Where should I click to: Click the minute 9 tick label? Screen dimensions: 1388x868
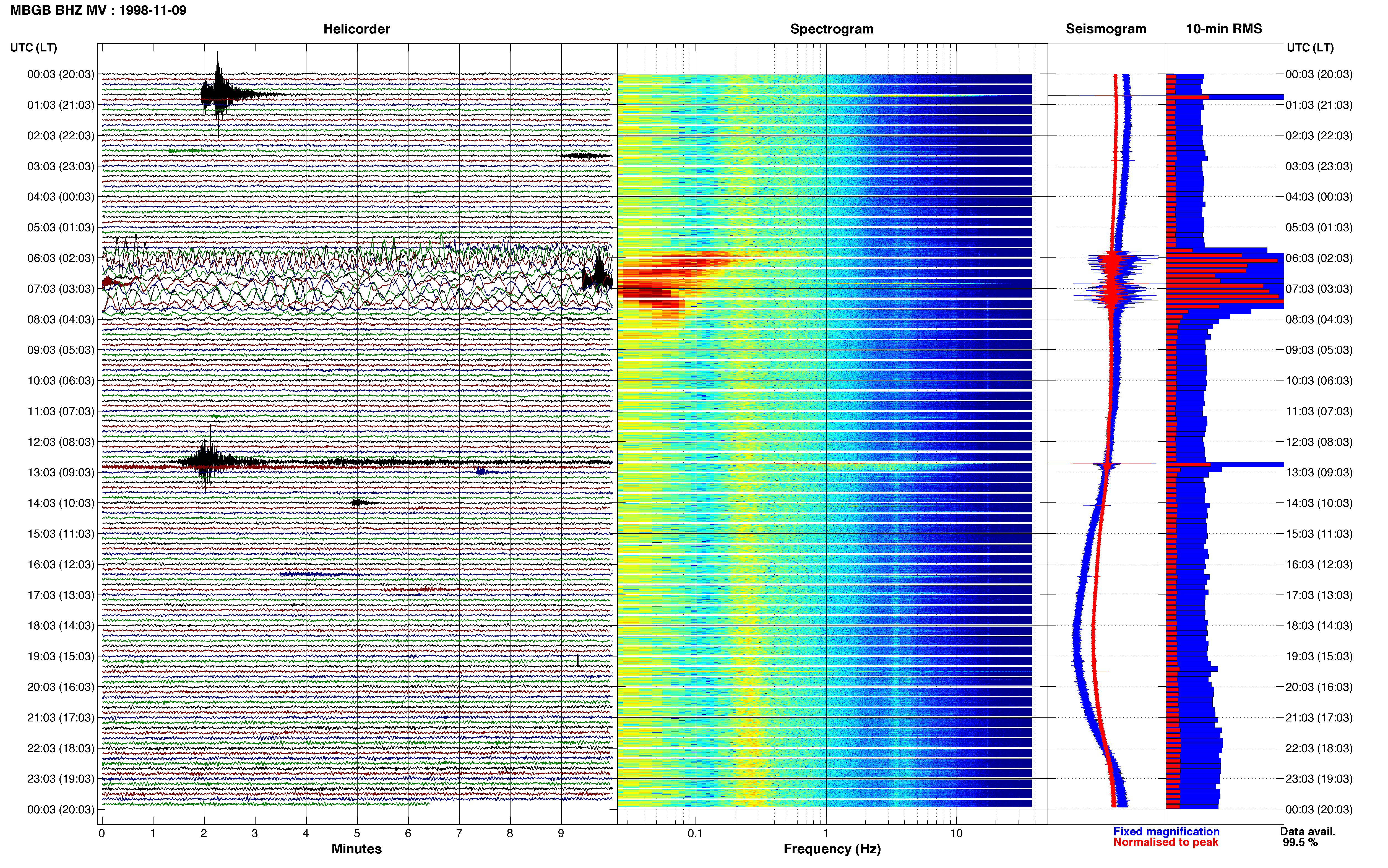tap(561, 833)
